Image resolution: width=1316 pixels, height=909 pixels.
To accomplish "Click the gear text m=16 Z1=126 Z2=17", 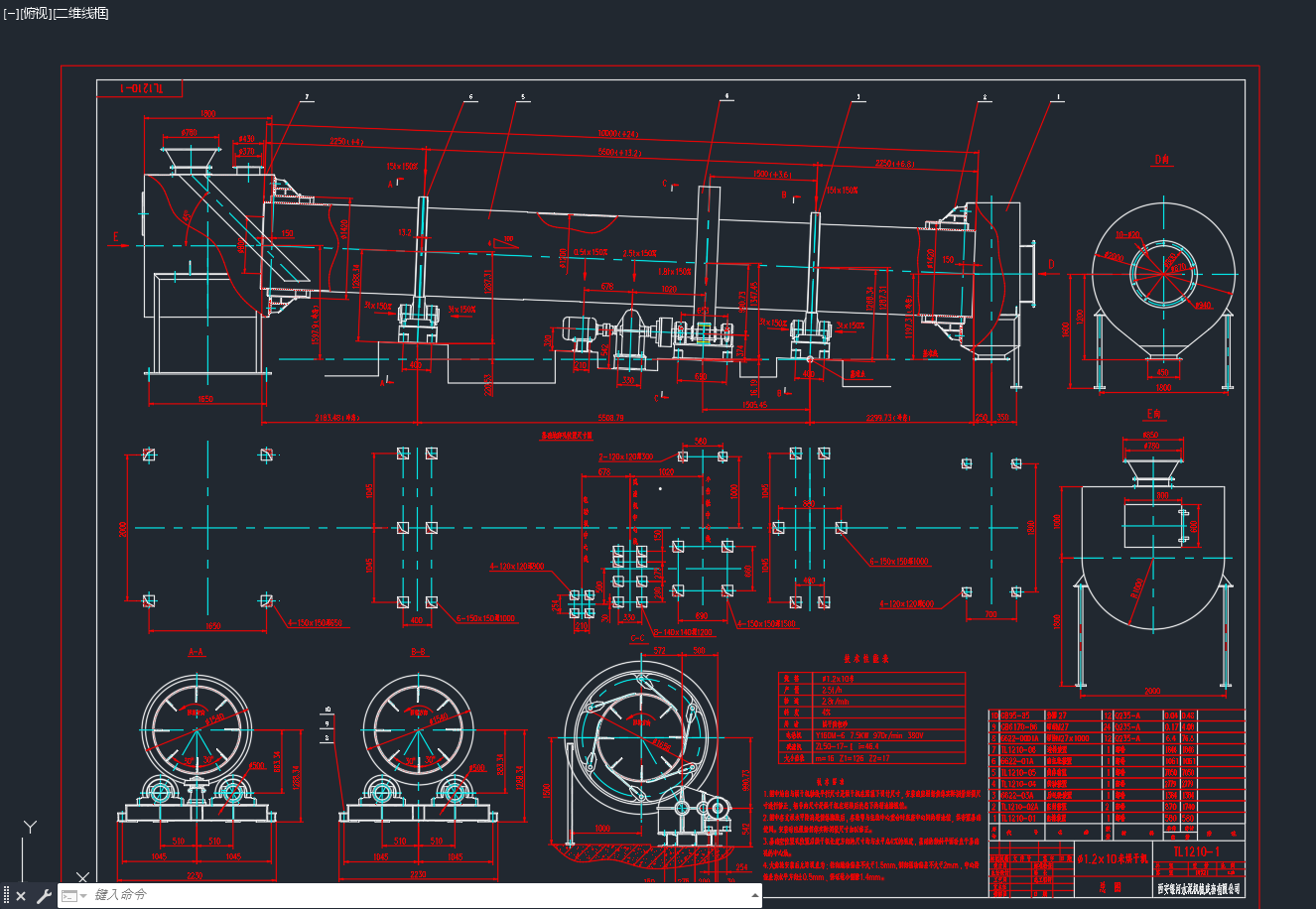I will pyautogui.click(x=851, y=757).
